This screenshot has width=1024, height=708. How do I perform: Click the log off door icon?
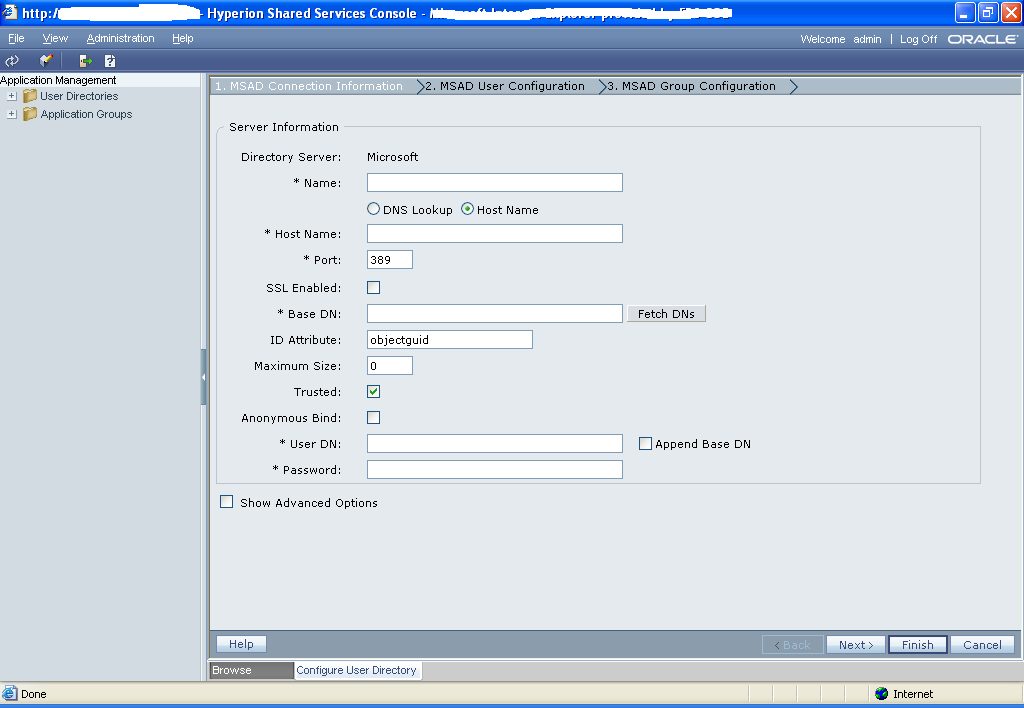(85, 60)
